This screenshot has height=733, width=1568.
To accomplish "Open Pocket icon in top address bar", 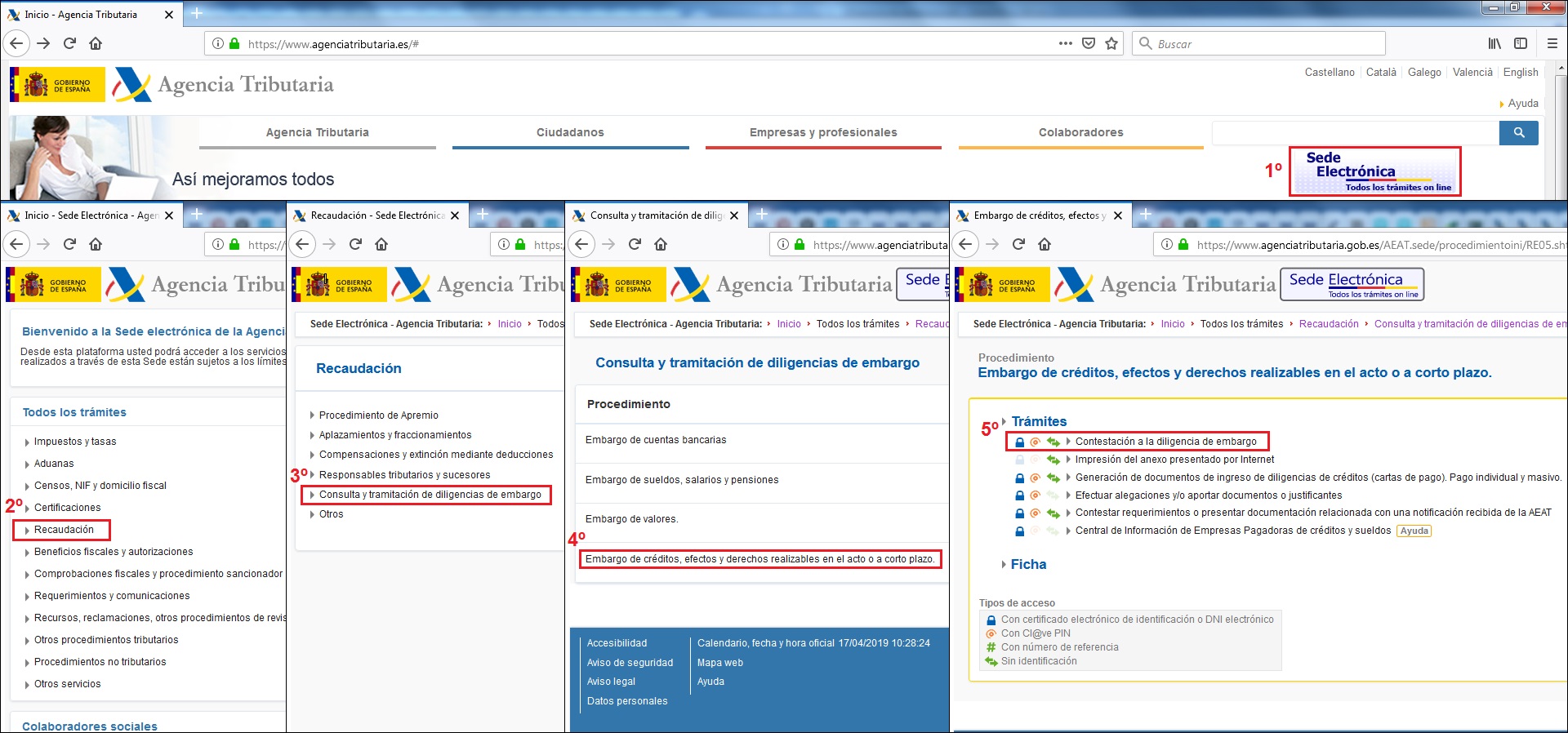I will click(x=1089, y=43).
